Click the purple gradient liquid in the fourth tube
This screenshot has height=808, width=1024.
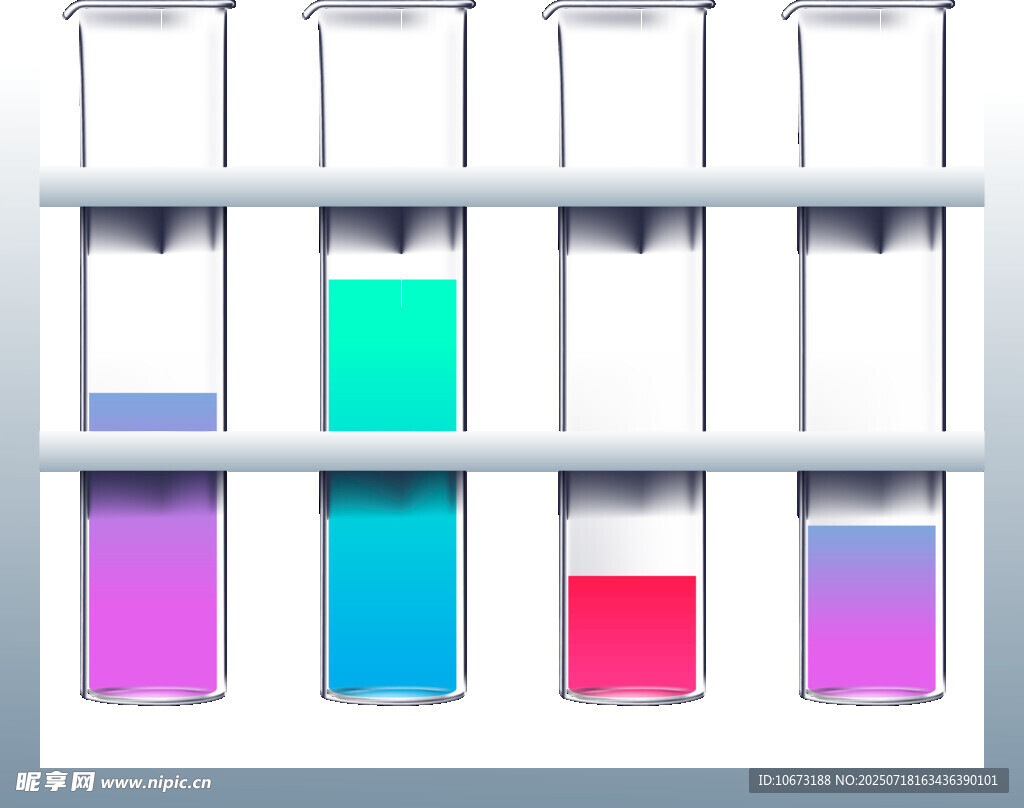(871, 610)
